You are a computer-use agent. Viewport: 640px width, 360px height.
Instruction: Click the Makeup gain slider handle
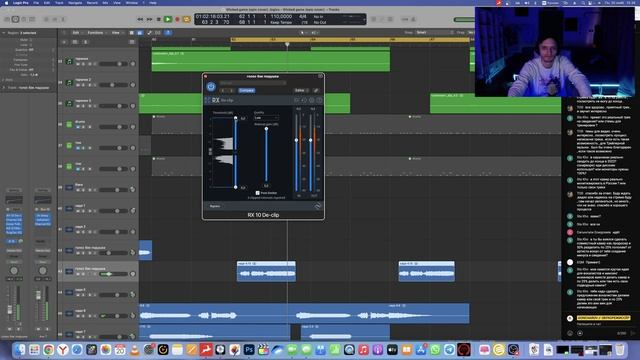click(x=266, y=129)
